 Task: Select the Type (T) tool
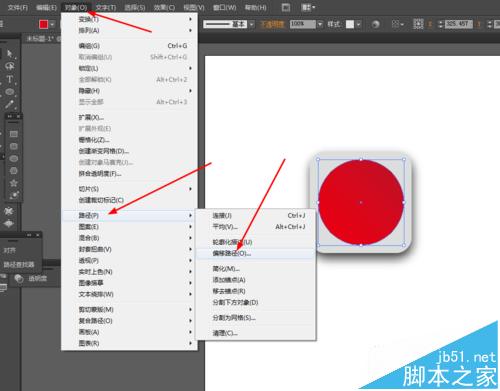click(x=10, y=79)
